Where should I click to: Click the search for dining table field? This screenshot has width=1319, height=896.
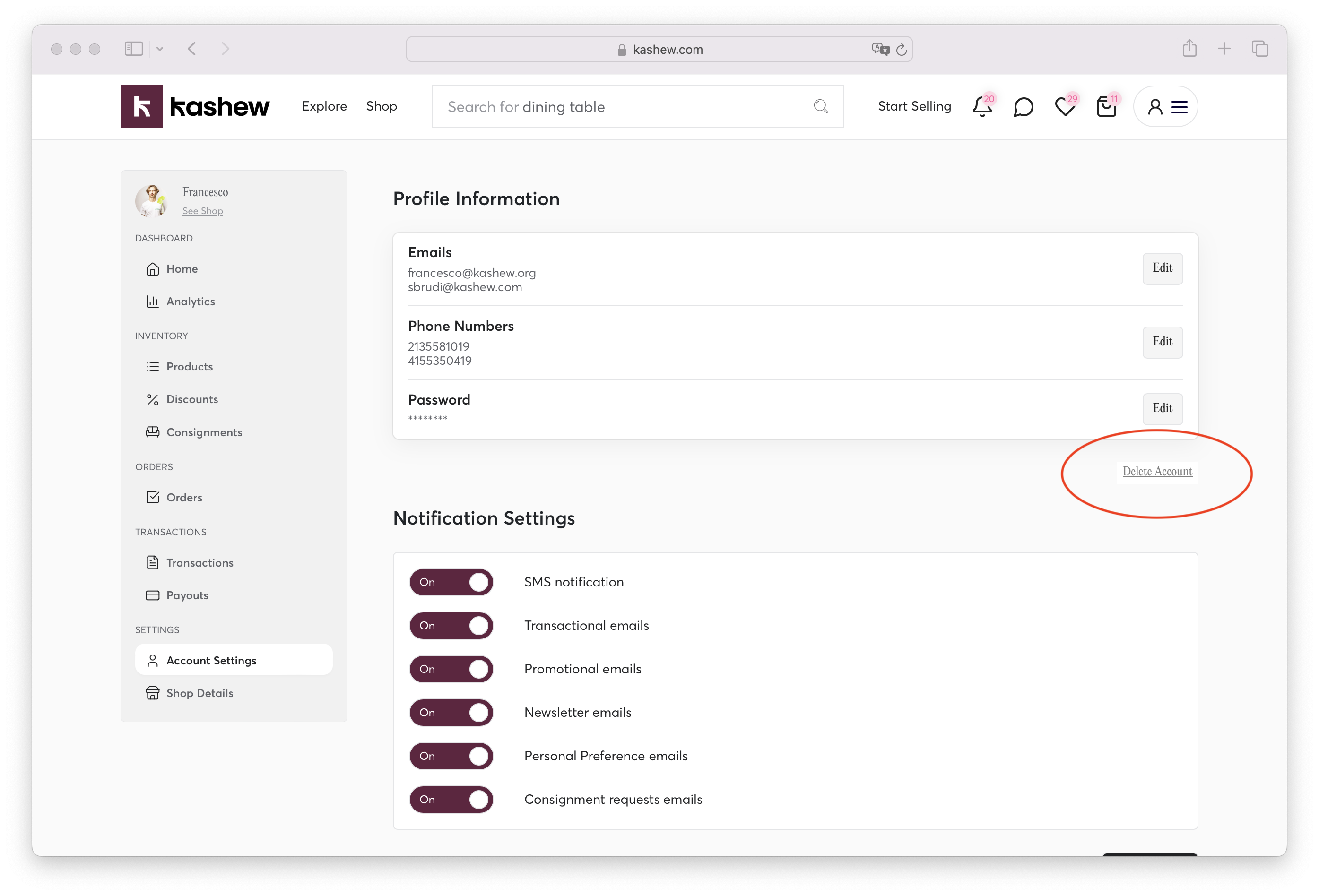tap(625, 107)
